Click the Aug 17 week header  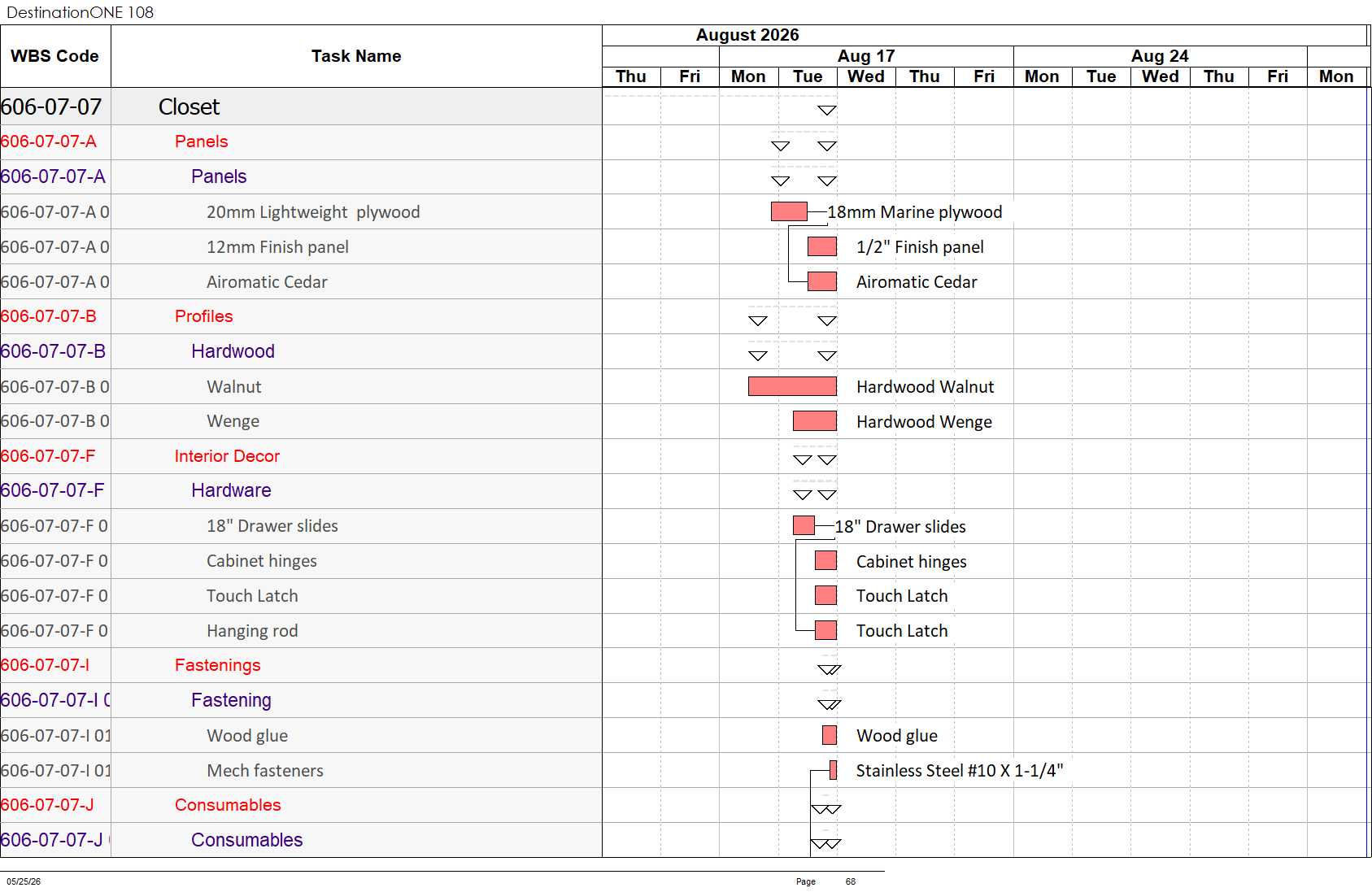(866, 56)
